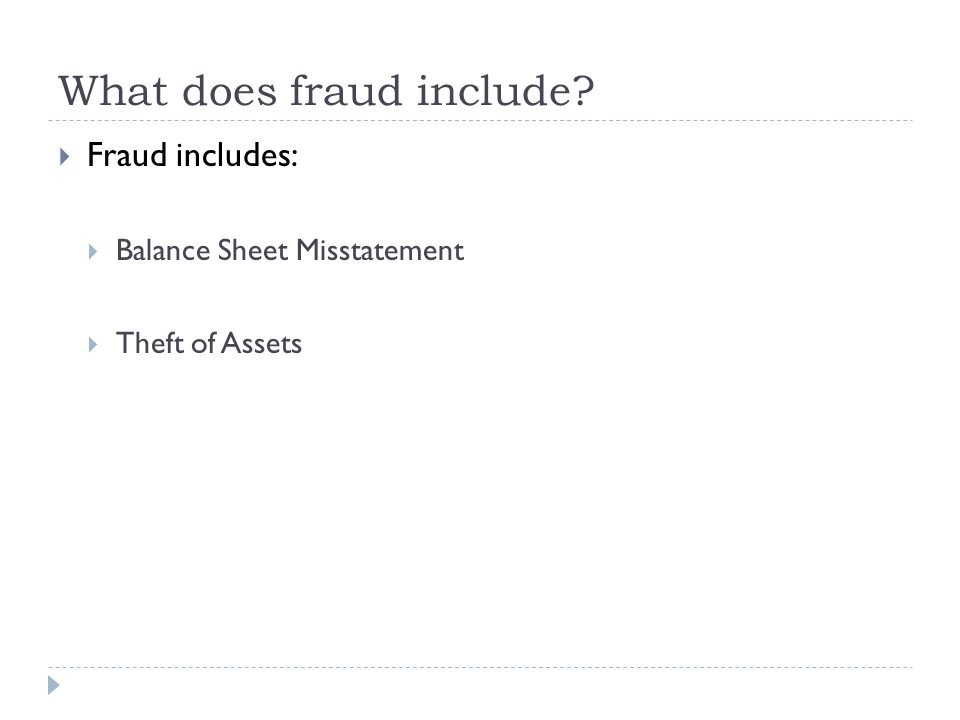The height and width of the screenshot is (720, 960).
Task: Click the Balance Sheet Misstatement text
Action: 290,250
